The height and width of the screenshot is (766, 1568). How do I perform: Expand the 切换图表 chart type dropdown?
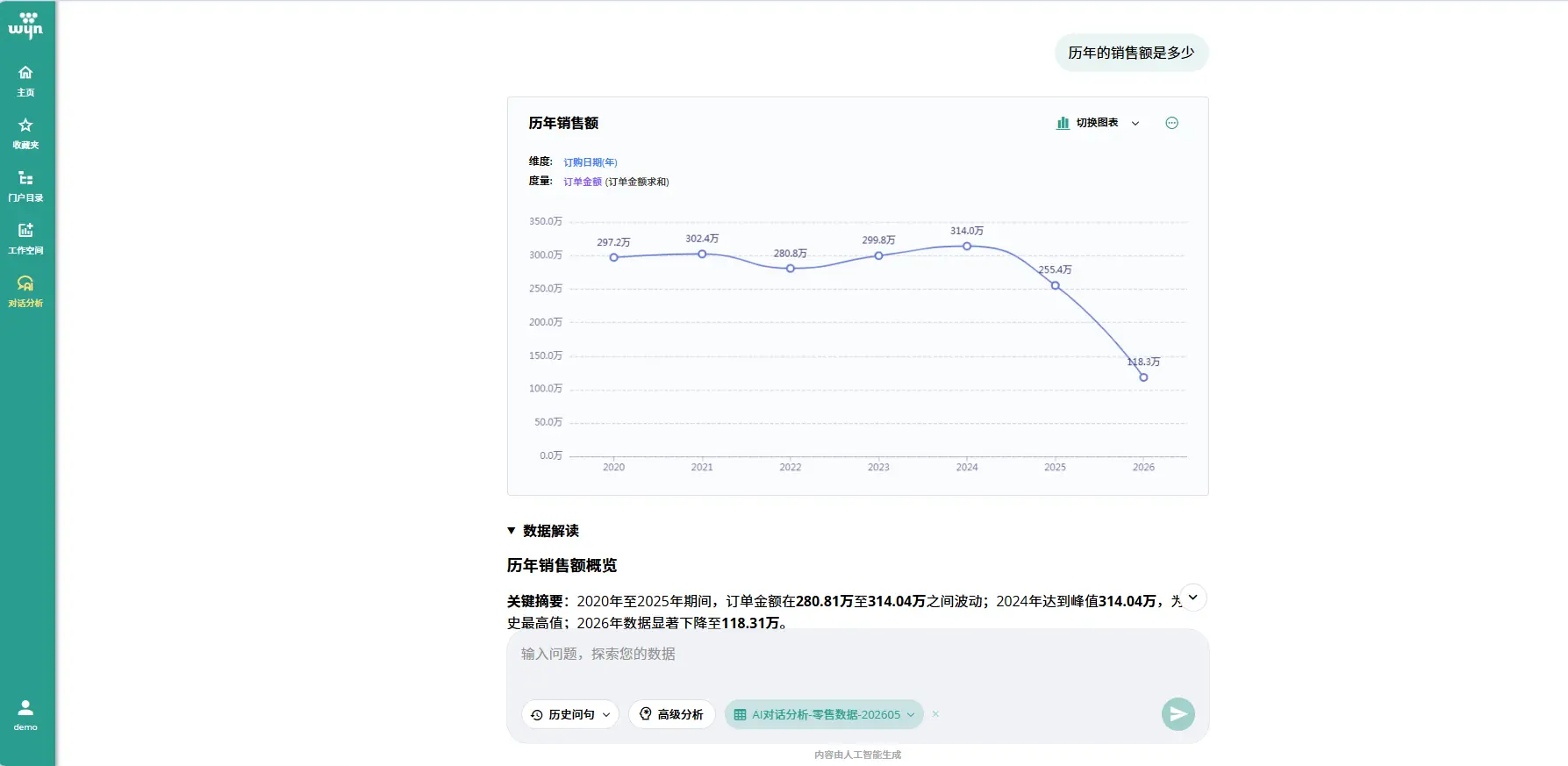(x=1099, y=123)
